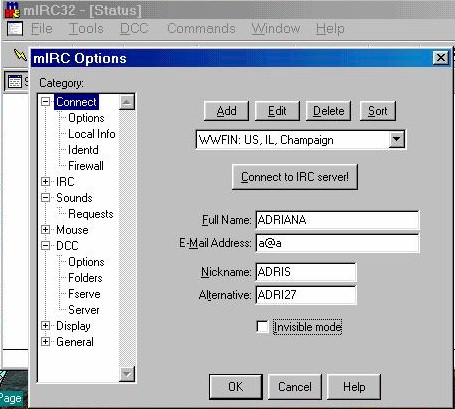Select Firewall in category tree

pos(86,166)
